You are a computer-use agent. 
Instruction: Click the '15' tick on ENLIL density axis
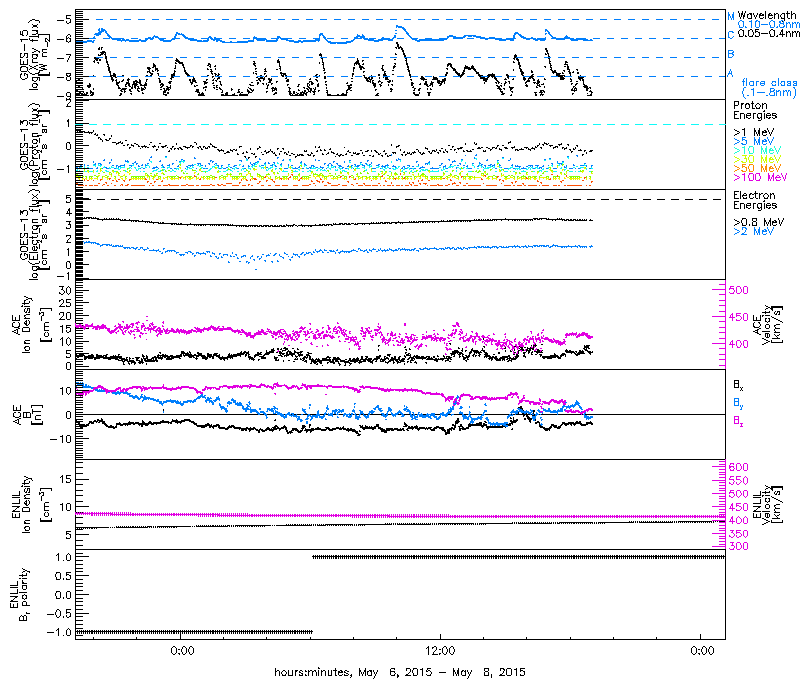pyautogui.click(x=65, y=480)
